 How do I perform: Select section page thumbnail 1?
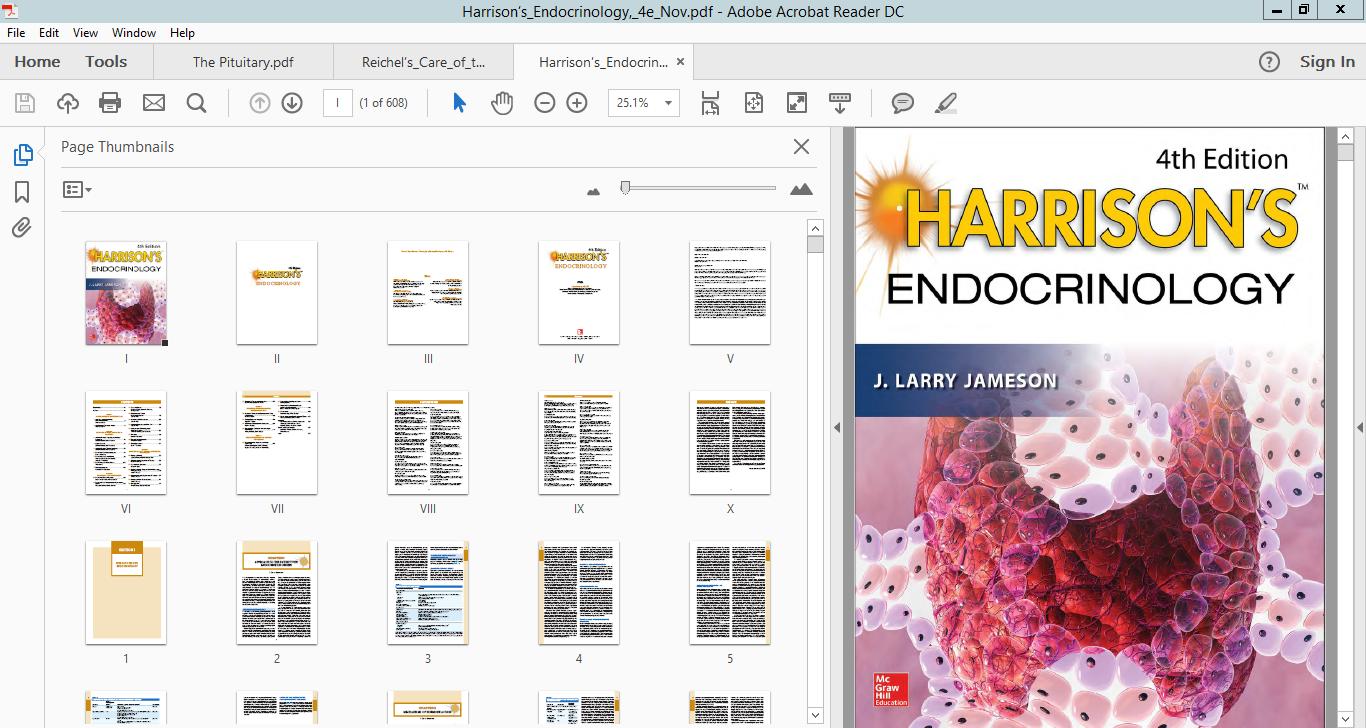[x=126, y=593]
